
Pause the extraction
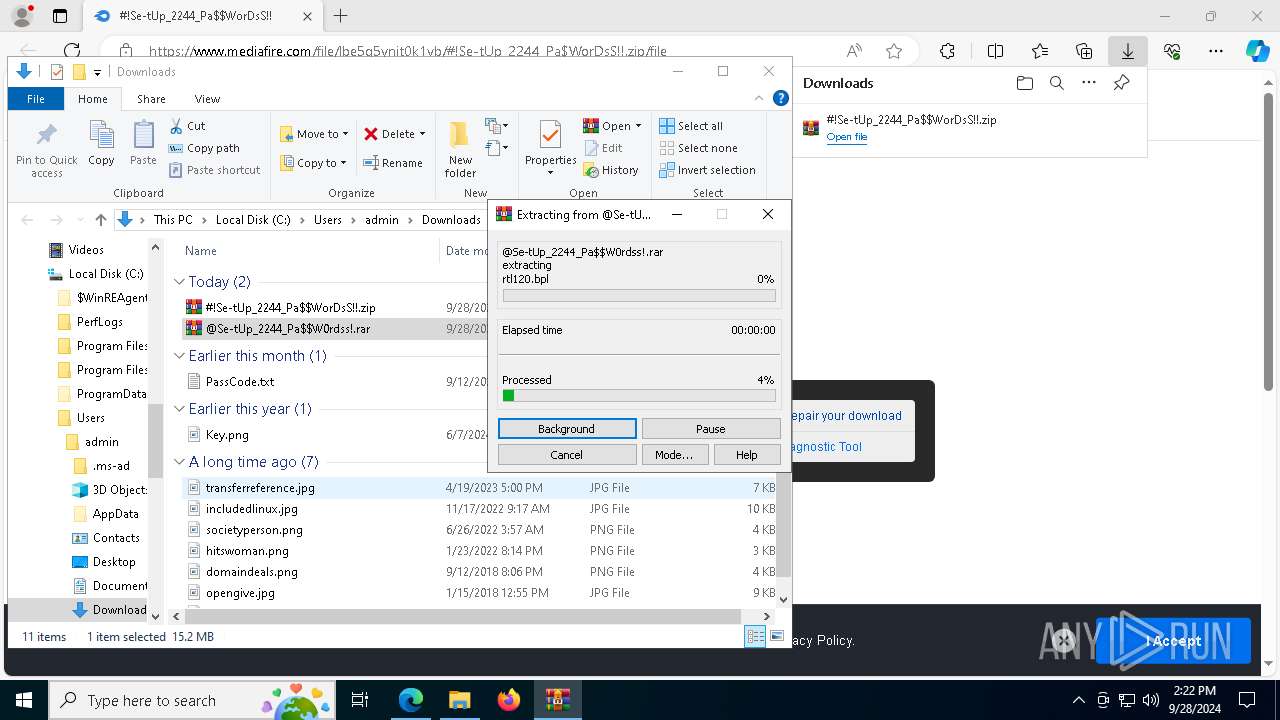tap(711, 429)
